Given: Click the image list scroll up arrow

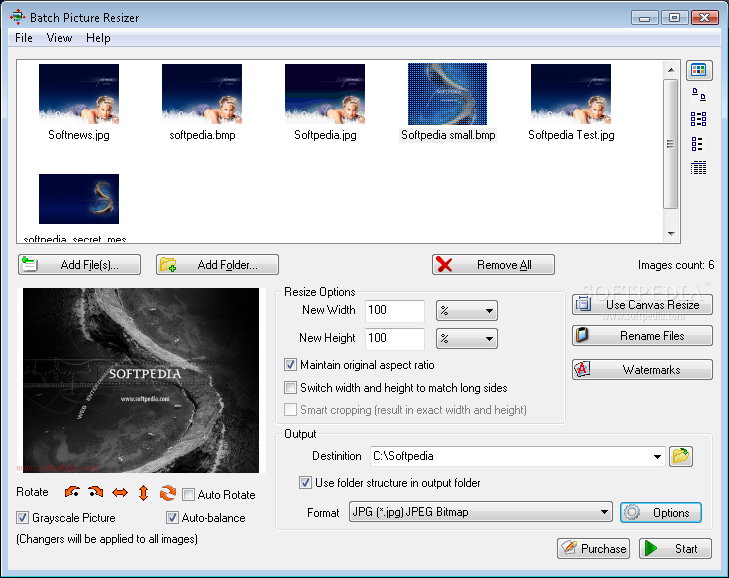Looking at the screenshot, I should click(671, 70).
